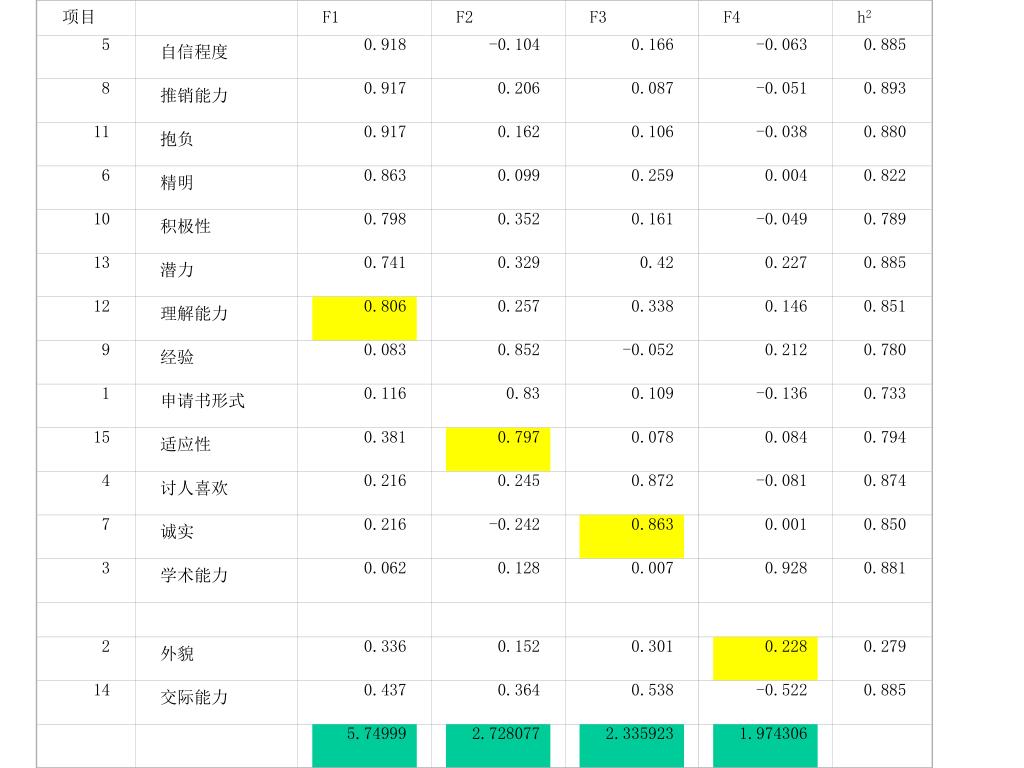Select the 精明 cell
This screenshot has width=1024, height=768.
coord(216,188)
